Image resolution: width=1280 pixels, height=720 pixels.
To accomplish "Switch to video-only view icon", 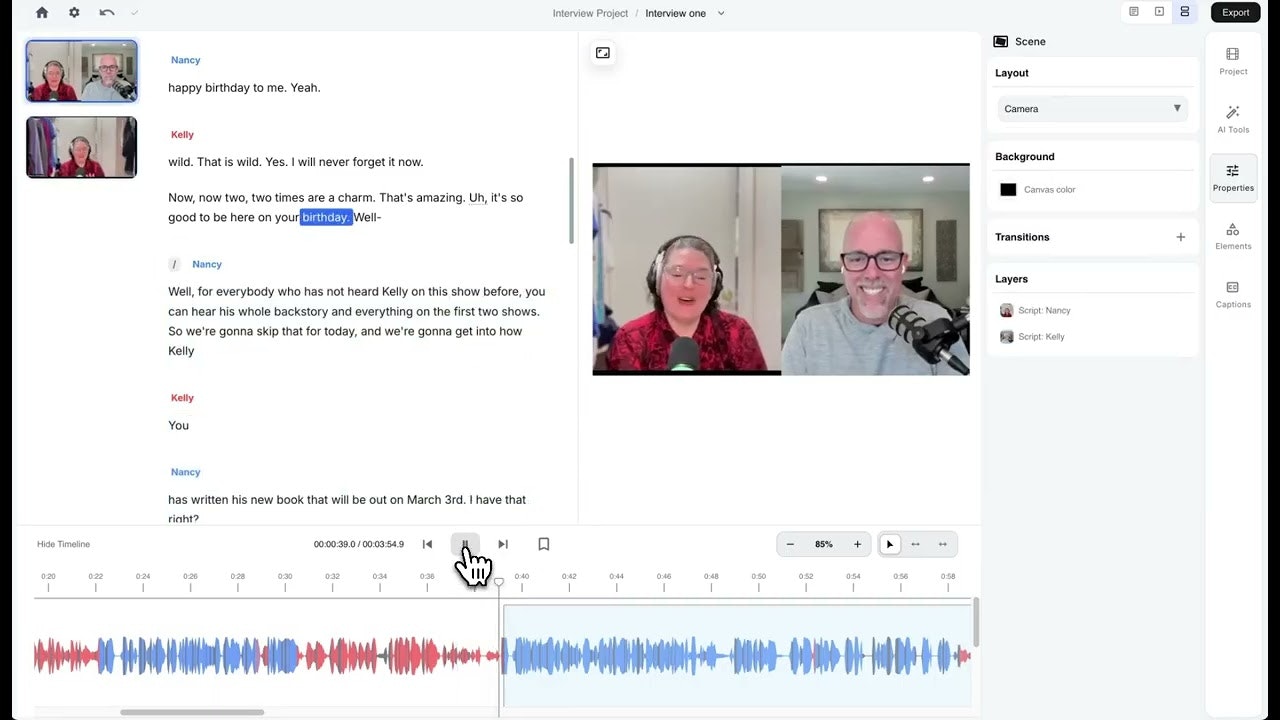I will pos(1159,12).
